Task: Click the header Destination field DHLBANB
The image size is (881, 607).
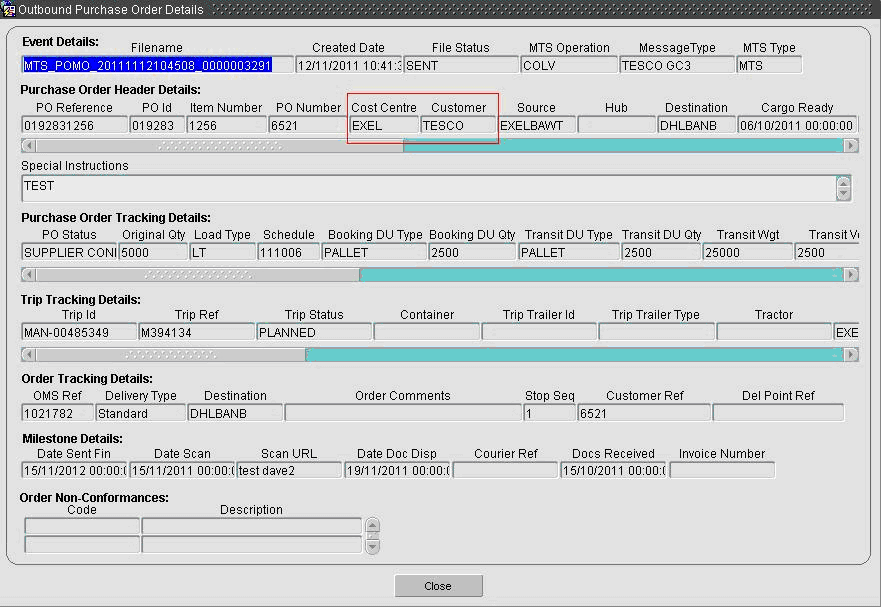Action: (x=696, y=125)
